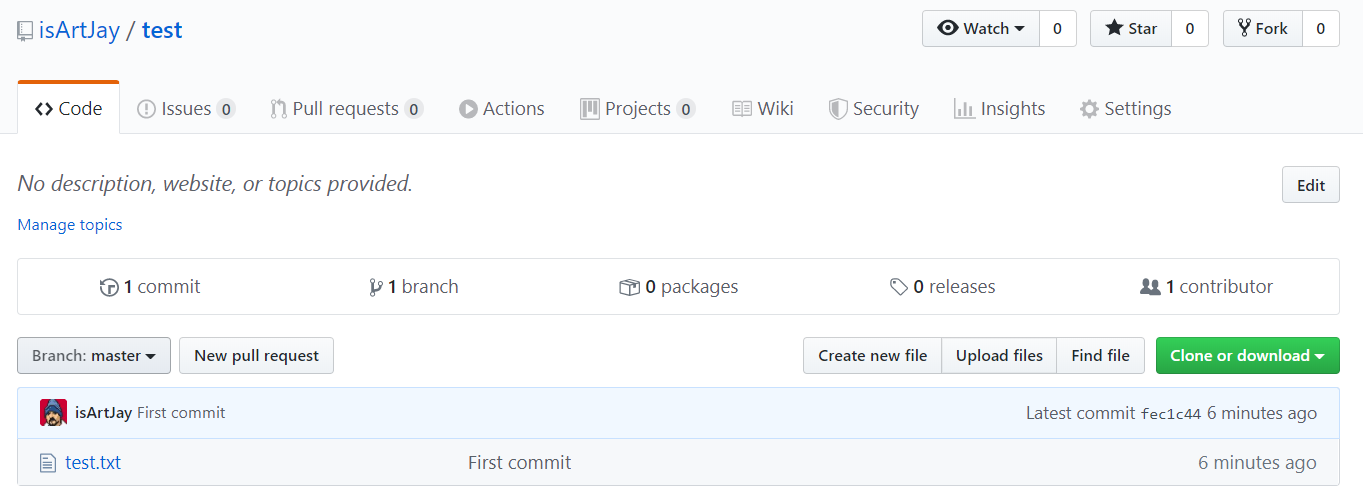Click the releases tag icon
Viewport: 1363px width, 499px height.
[899, 287]
